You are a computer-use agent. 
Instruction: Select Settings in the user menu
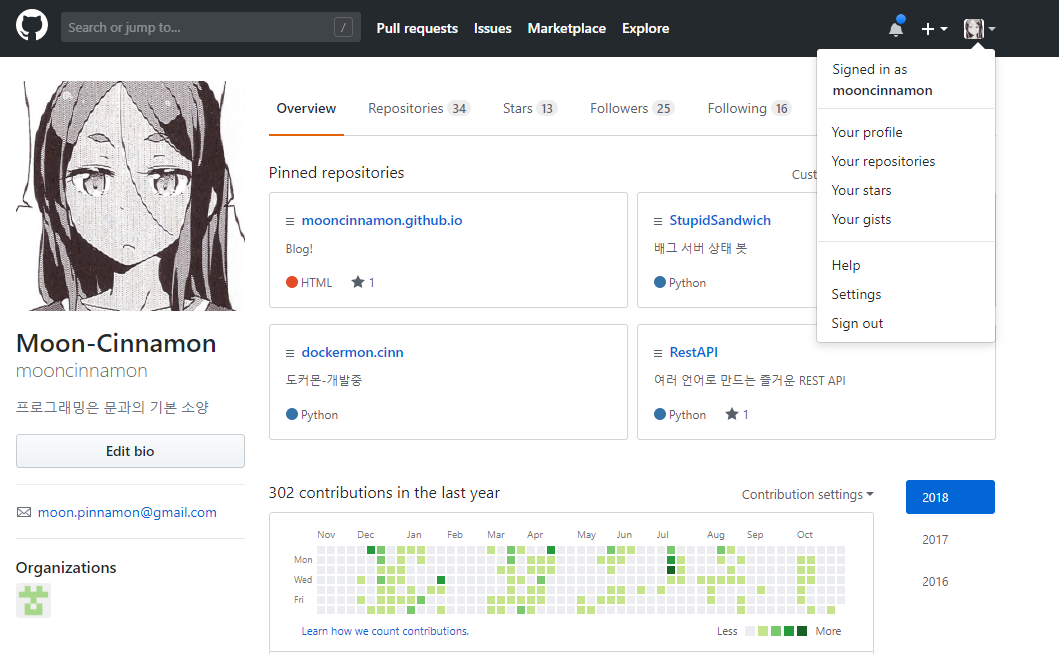pyautogui.click(x=856, y=294)
